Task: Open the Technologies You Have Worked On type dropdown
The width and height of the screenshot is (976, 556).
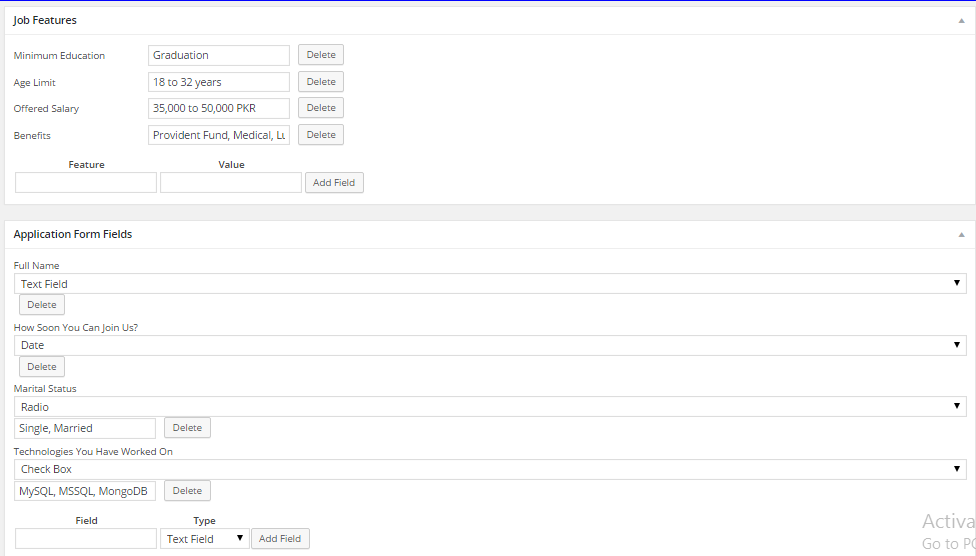Action: (x=490, y=469)
